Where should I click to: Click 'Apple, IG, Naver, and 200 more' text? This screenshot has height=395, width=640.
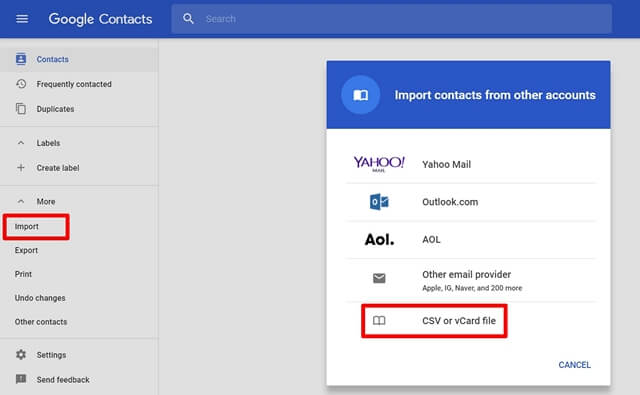point(472,288)
